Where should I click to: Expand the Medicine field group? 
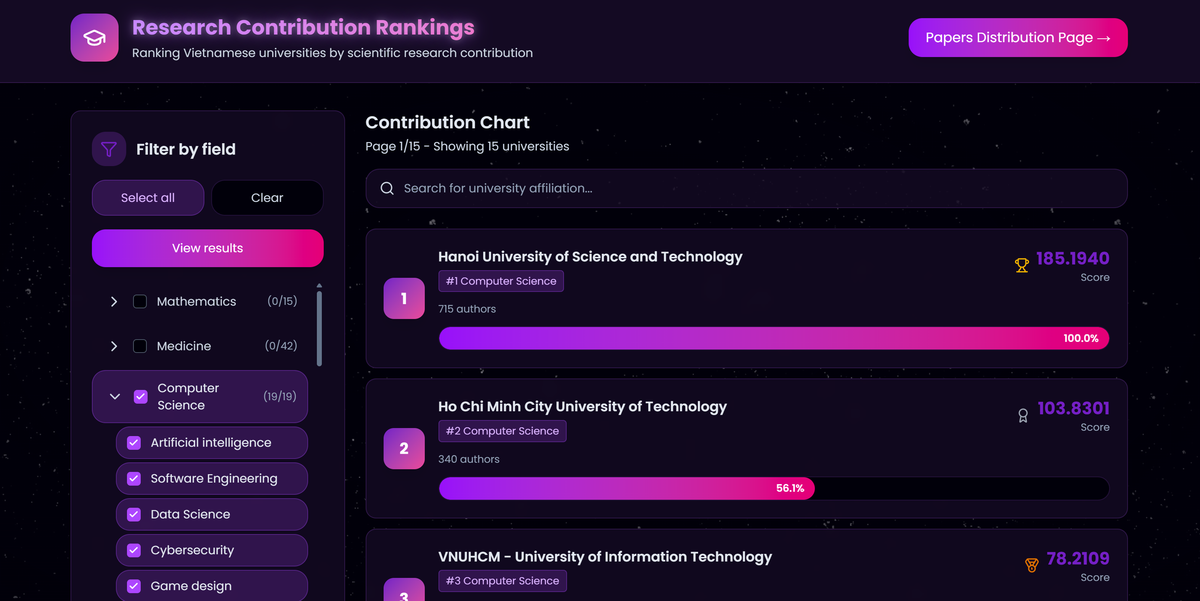[114, 346]
